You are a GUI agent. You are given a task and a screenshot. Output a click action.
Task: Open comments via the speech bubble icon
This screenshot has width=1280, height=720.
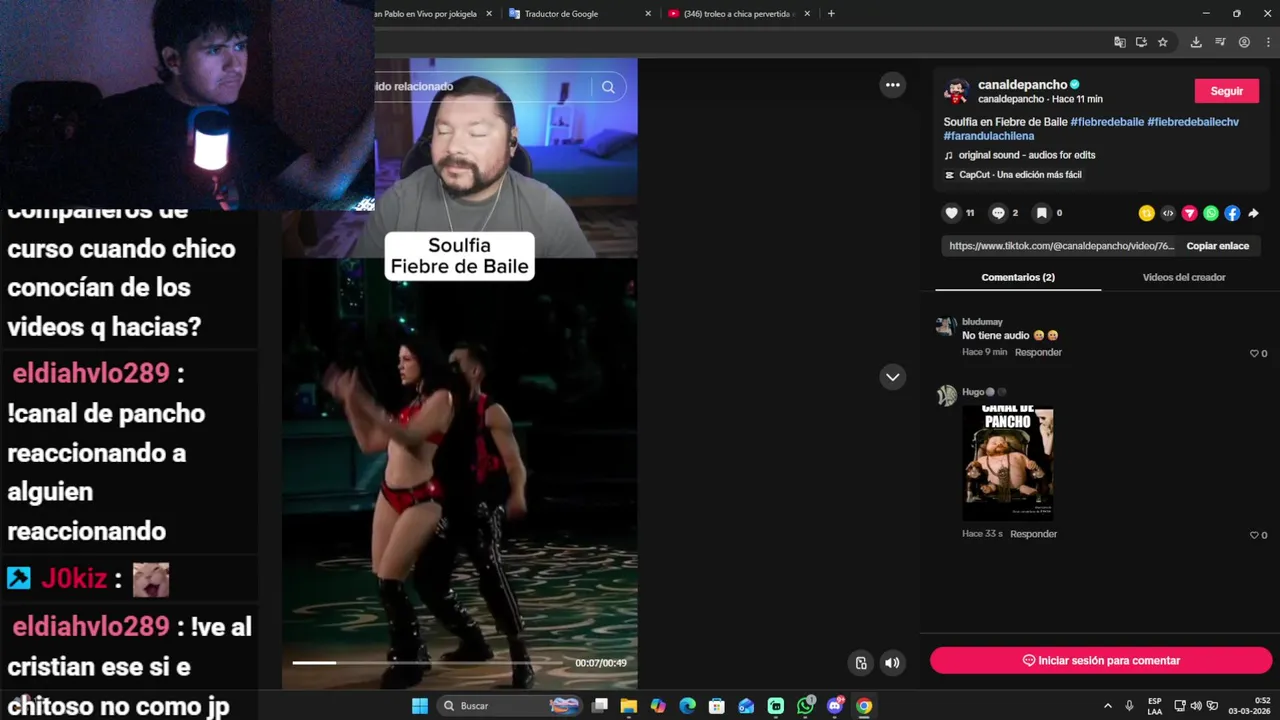998,213
